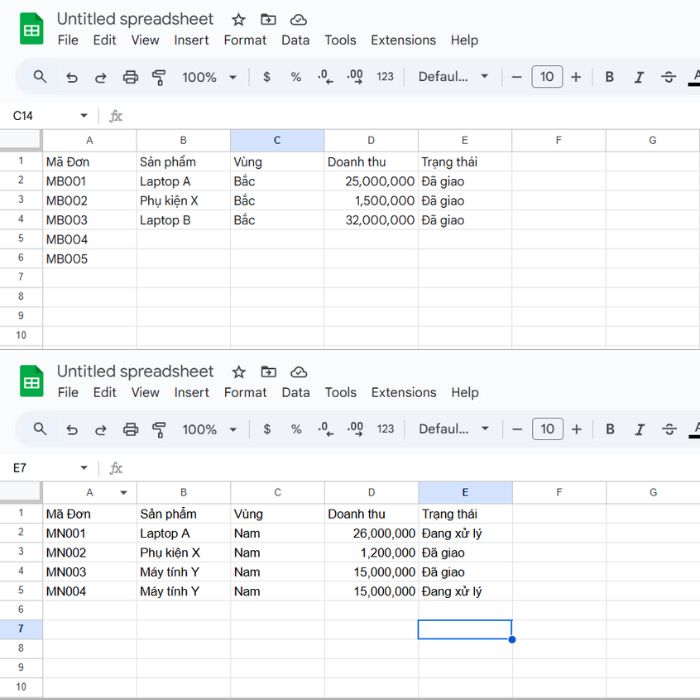
Task: Toggle strikethrough in bottom spreadsheet toolbar
Action: tap(669, 429)
